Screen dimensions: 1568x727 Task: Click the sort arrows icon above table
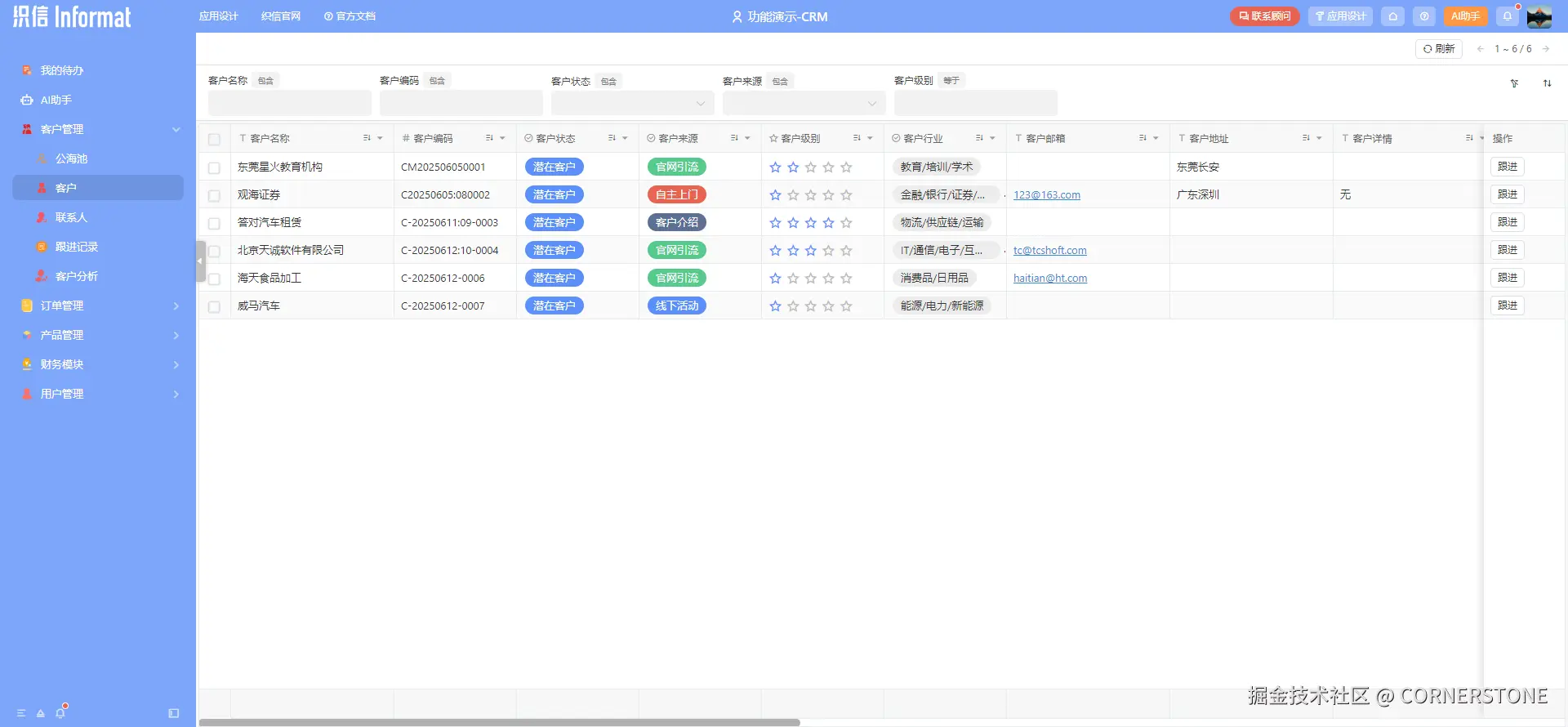pyautogui.click(x=1547, y=83)
